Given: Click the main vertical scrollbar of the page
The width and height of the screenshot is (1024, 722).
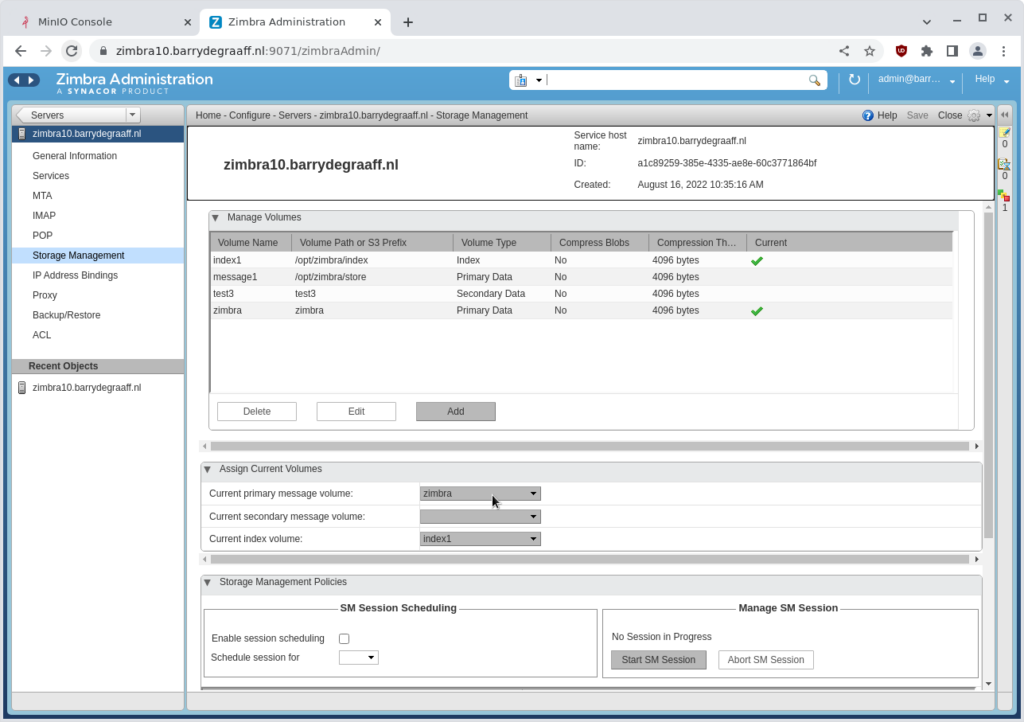Looking at the screenshot, I should click(988, 375).
